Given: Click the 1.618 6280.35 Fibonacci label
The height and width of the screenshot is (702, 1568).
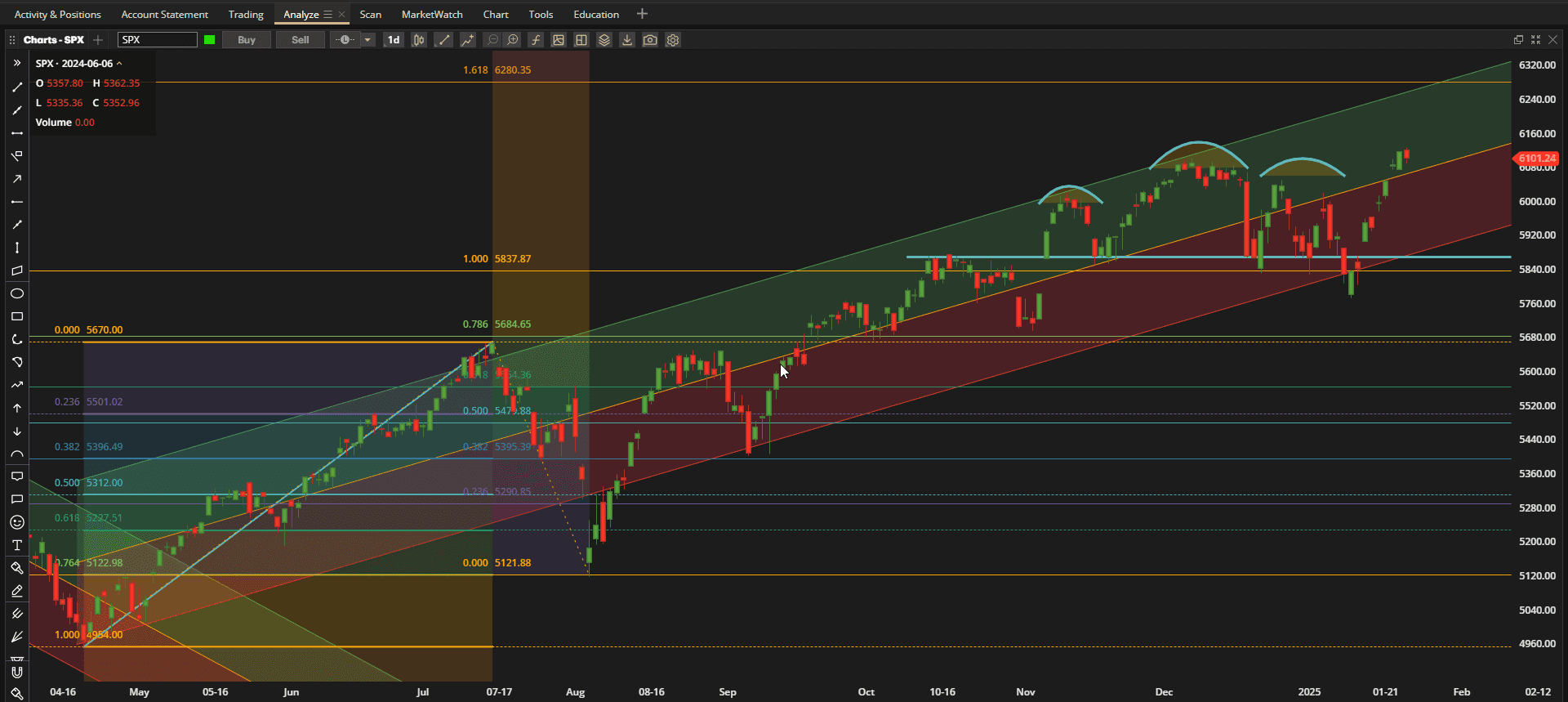Looking at the screenshot, I should point(497,70).
